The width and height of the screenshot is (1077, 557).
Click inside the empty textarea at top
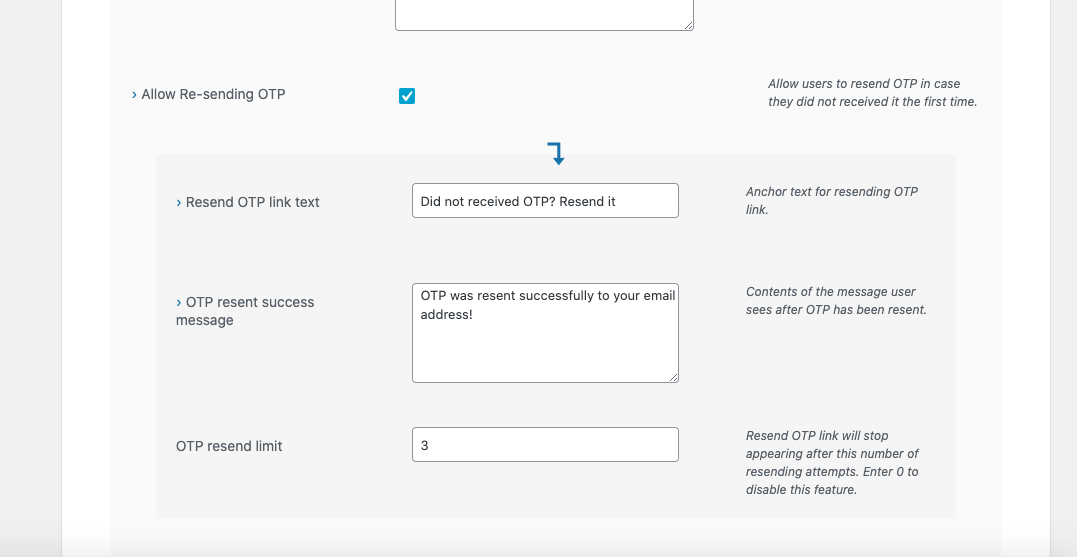(x=543, y=14)
